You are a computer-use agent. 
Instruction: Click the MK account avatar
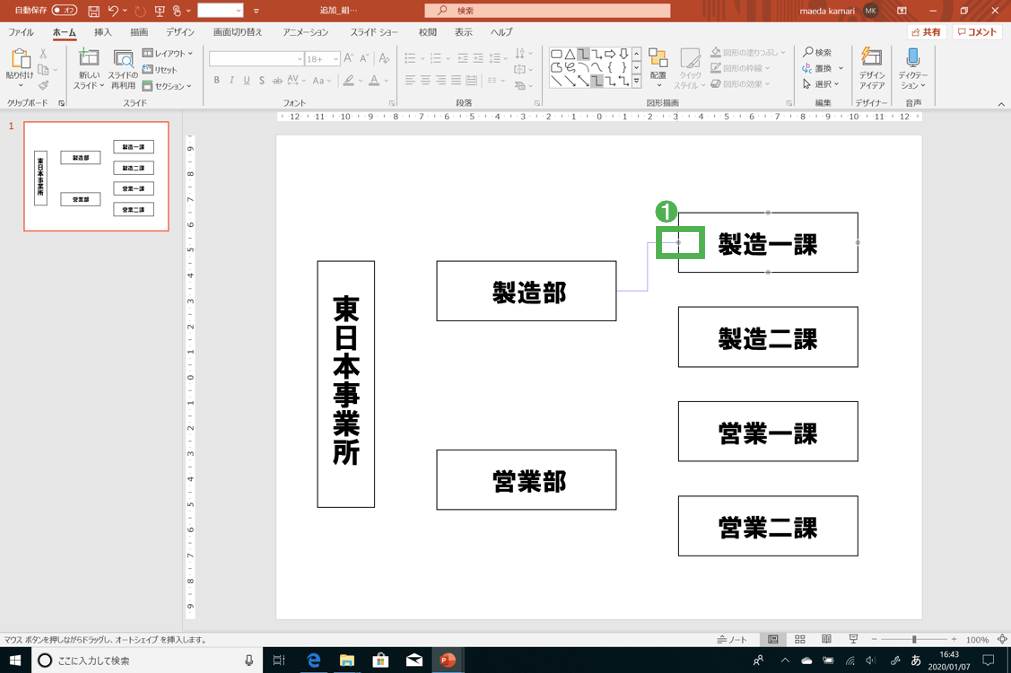[x=870, y=11]
